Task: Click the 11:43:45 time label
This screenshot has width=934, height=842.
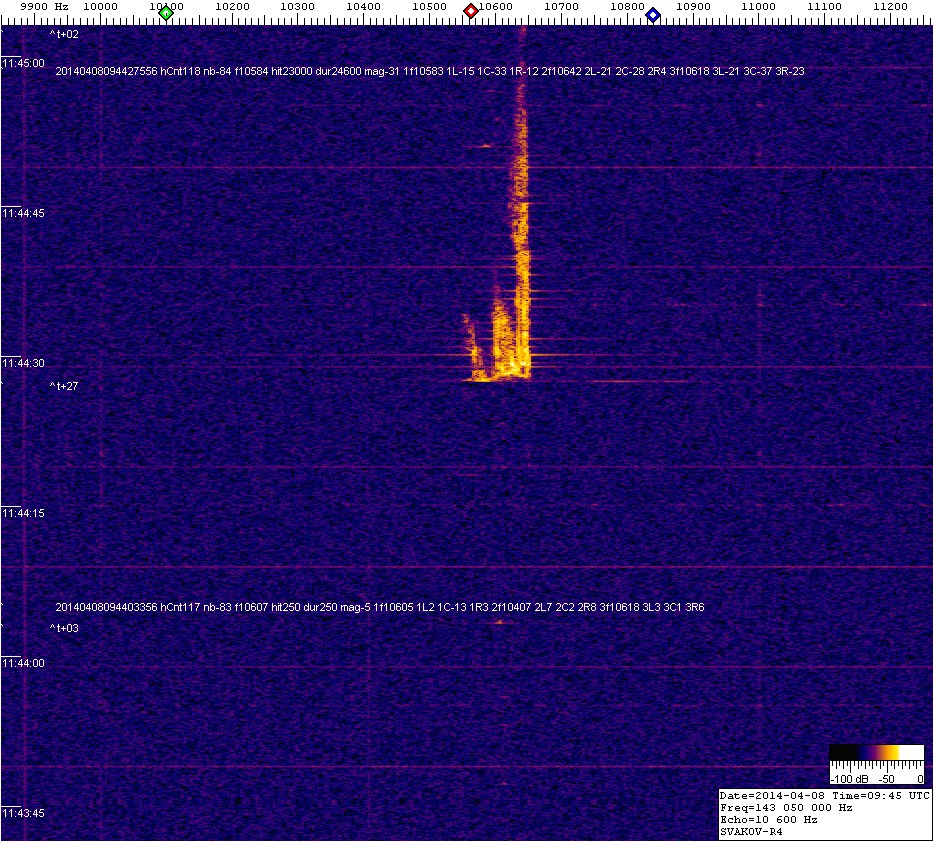Action: 24,813
